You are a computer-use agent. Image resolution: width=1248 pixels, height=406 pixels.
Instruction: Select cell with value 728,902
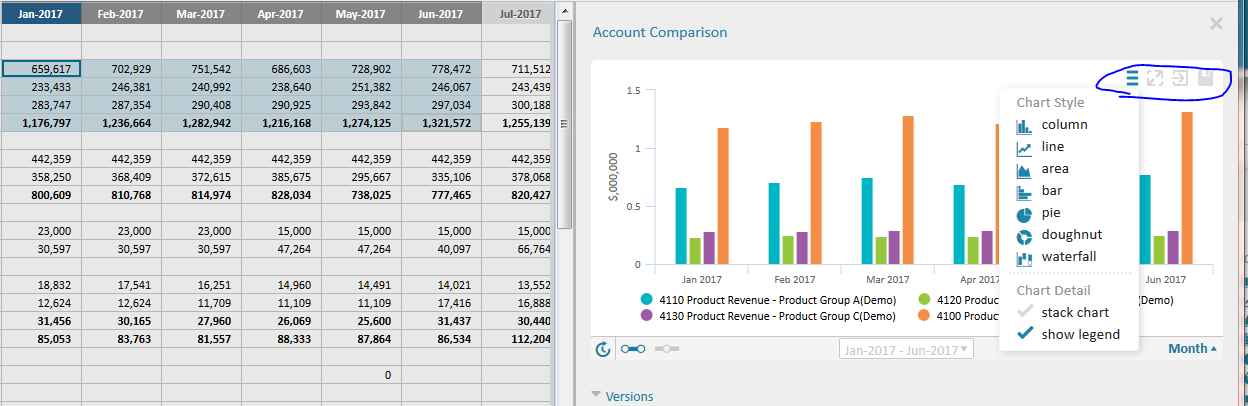(361, 69)
